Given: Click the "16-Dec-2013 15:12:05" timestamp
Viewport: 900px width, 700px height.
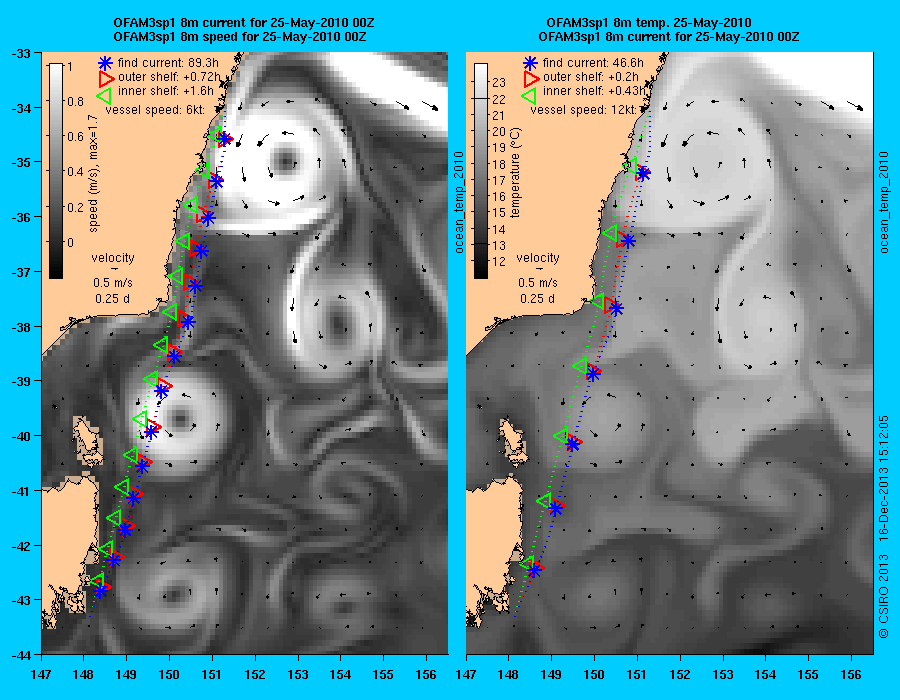Looking at the screenshot, I should pyautogui.click(x=884, y=478).
